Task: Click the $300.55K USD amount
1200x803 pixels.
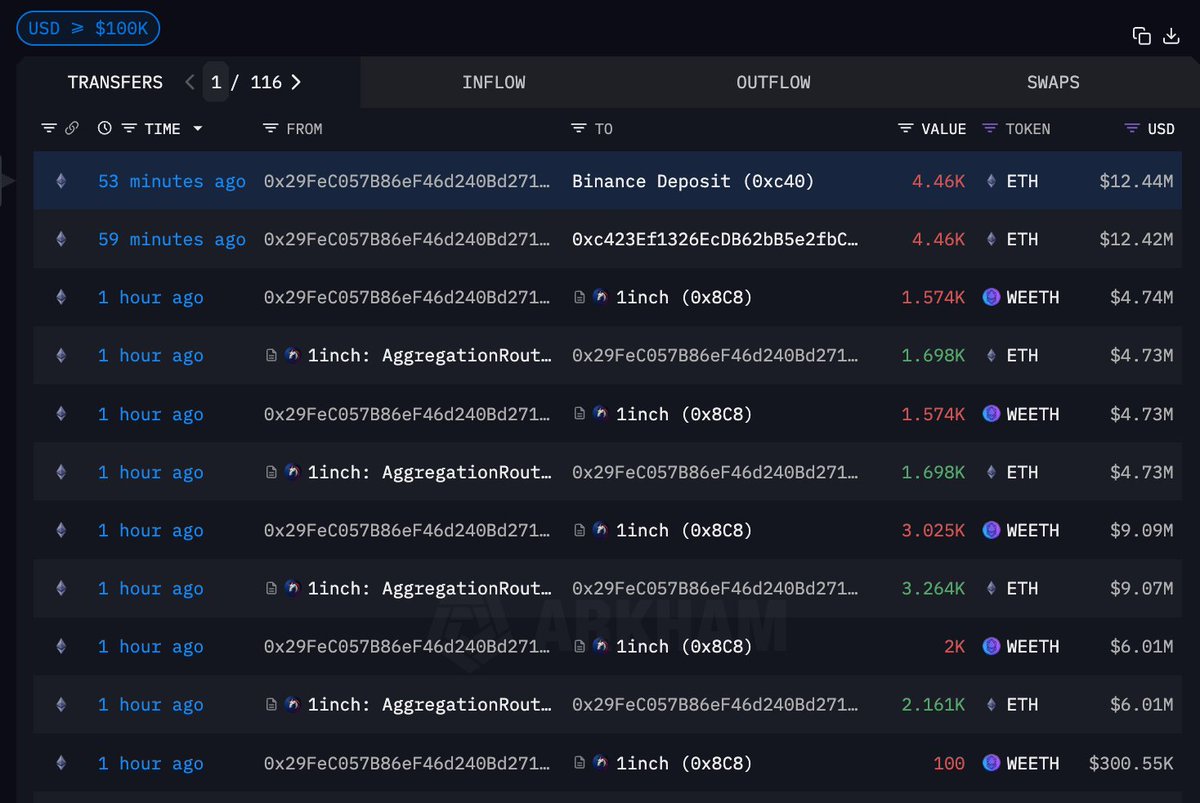Action: click(1131, 763)
